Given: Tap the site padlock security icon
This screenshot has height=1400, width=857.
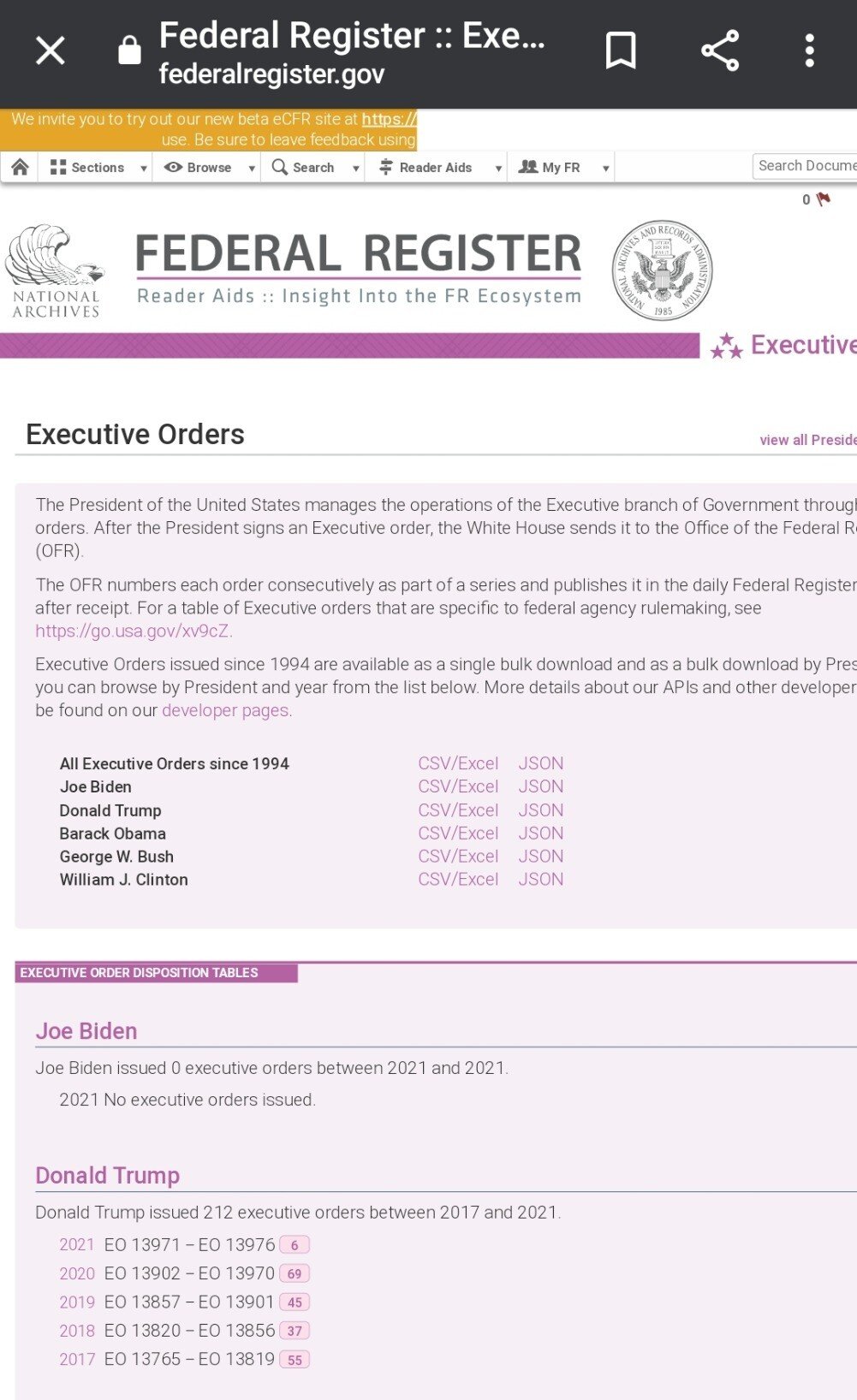Looking at the screenshot, I should coord(129,50).
